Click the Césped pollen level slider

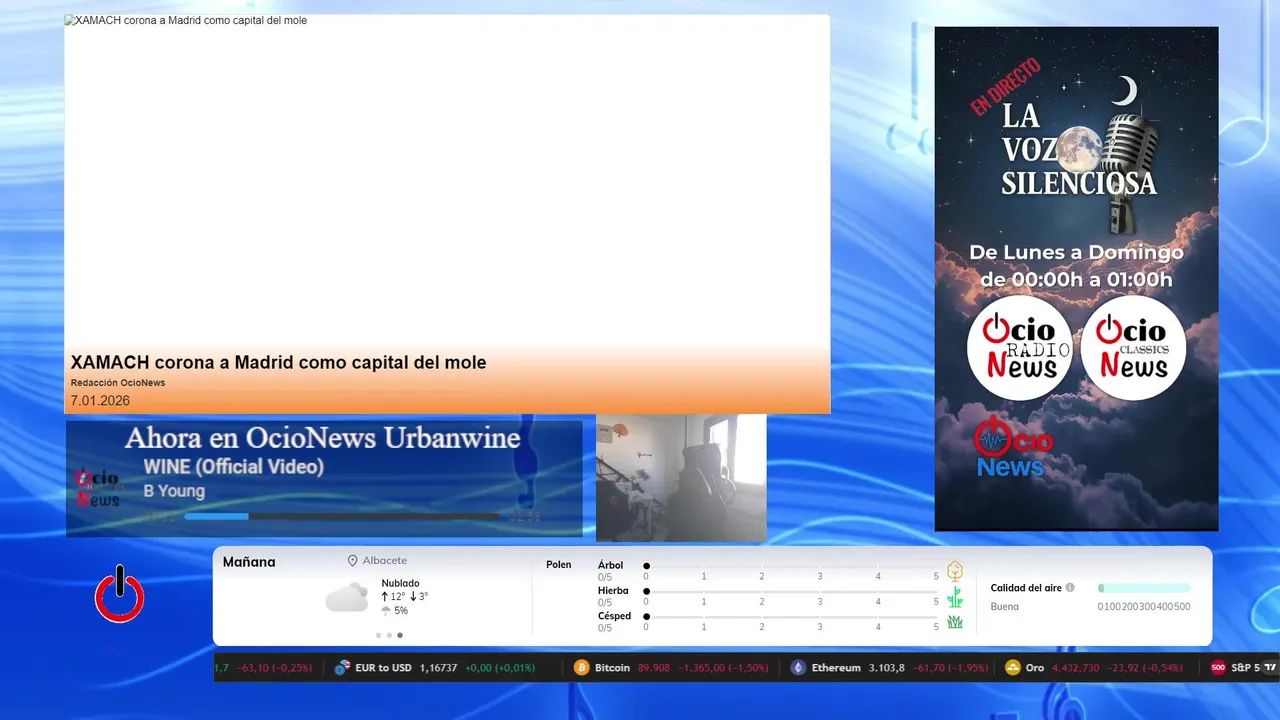791,616
